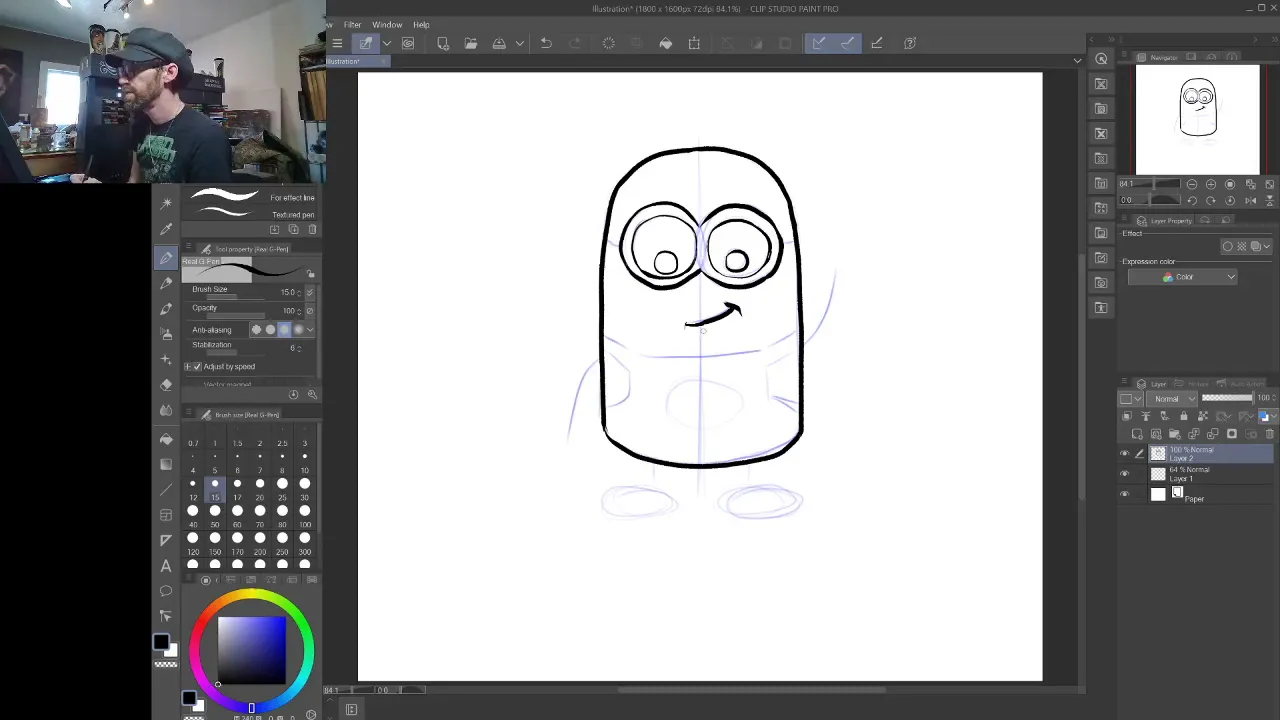The image size is (1280, 720).
Task: Toggle visibility of the Paper layer
Action: (1124, 494)
